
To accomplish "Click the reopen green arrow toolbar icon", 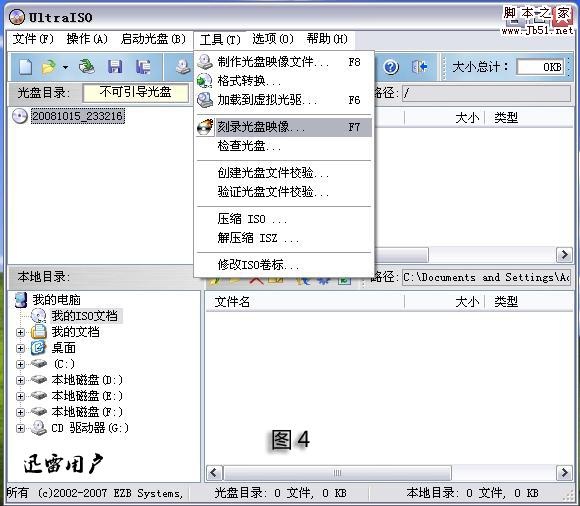I will tap(87, 67).
